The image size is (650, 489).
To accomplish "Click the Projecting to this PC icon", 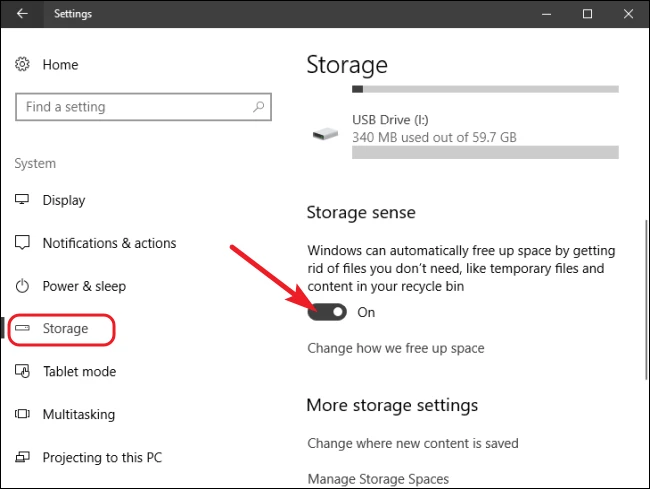I will [x=23, y=457].
